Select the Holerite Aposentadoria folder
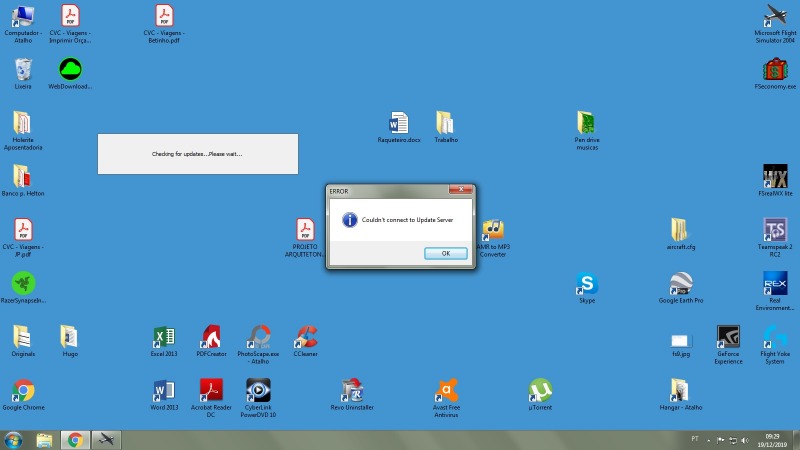800x450 pixels. pyautogui.click(x=23, y=131)
